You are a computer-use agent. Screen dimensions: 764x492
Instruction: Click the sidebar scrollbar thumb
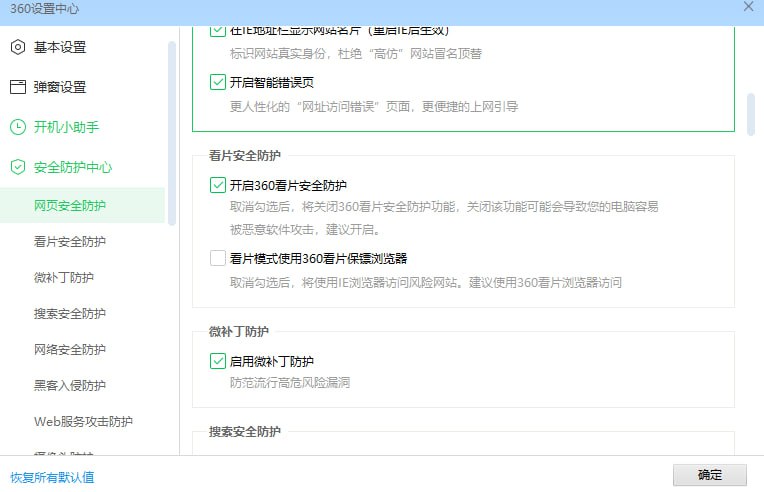coord(172,134)
